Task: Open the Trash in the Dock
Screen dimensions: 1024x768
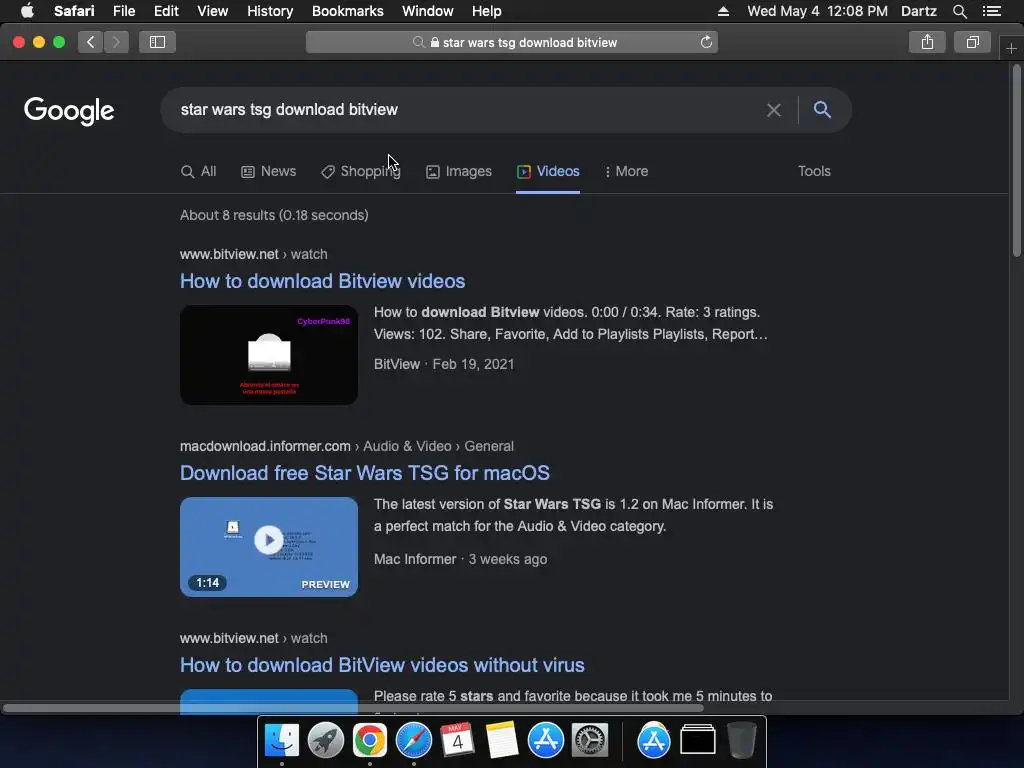Action: tap(741, 740)
